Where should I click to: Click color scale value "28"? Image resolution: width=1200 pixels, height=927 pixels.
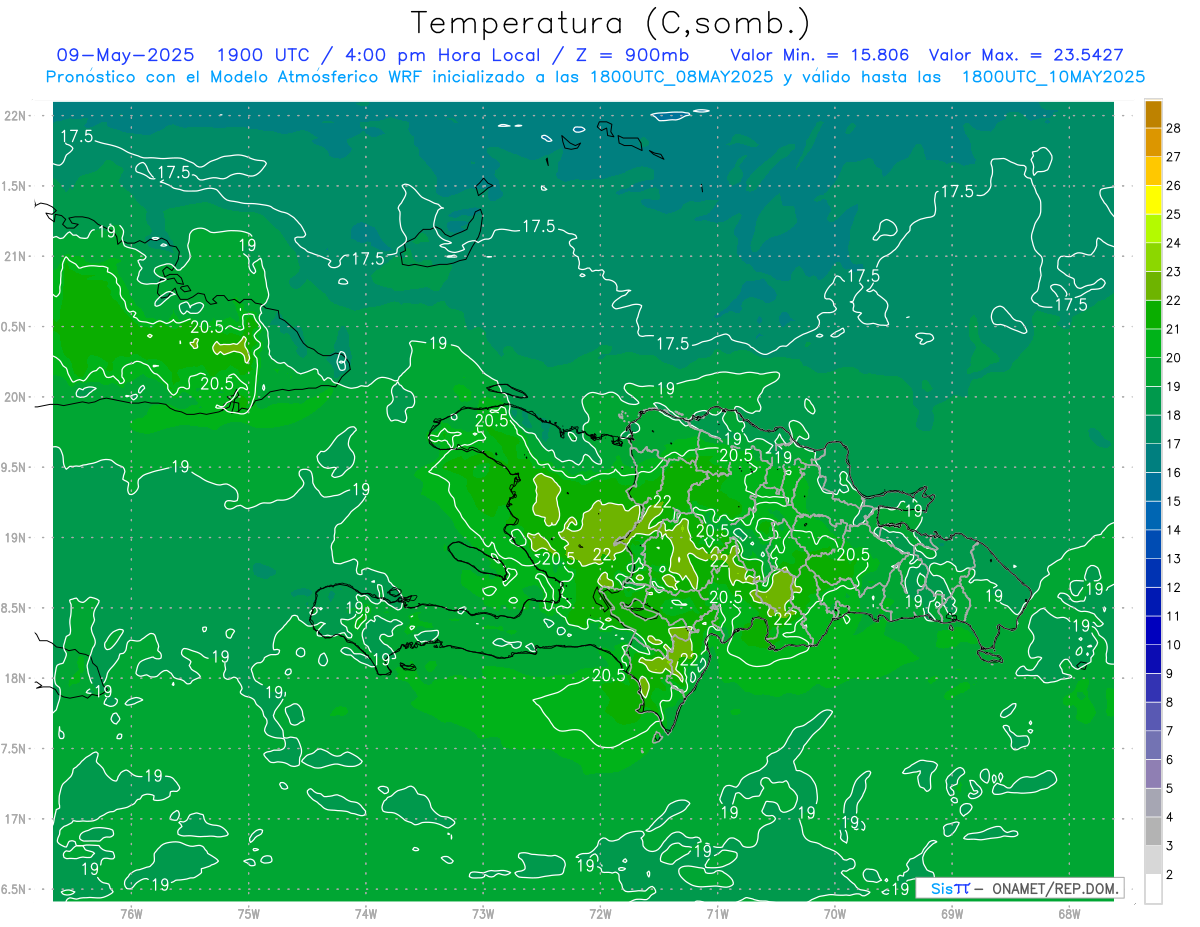tap(1174, 128)
